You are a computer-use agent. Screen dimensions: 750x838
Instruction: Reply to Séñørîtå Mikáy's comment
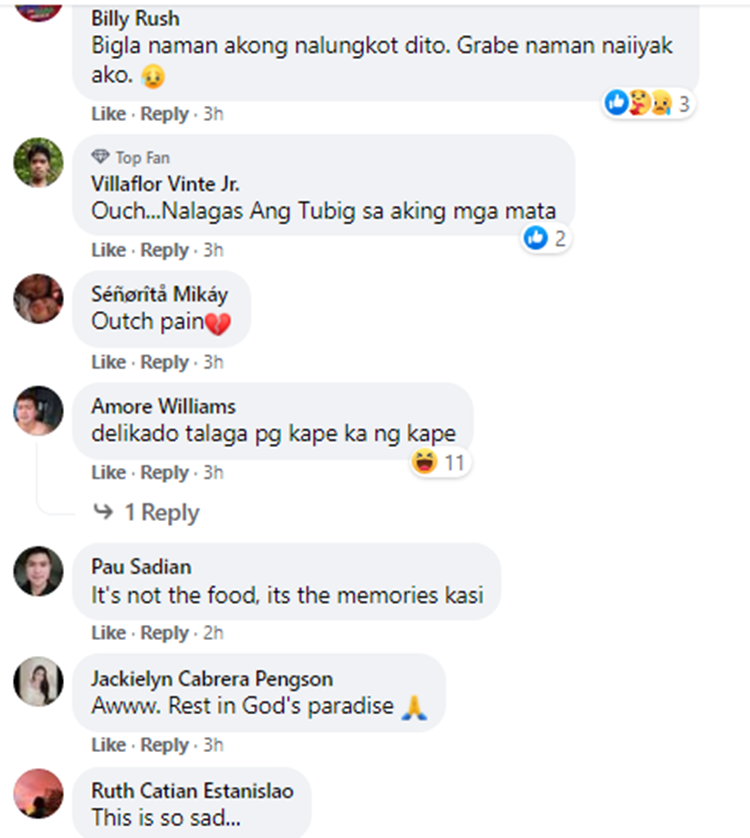(164, 362)
